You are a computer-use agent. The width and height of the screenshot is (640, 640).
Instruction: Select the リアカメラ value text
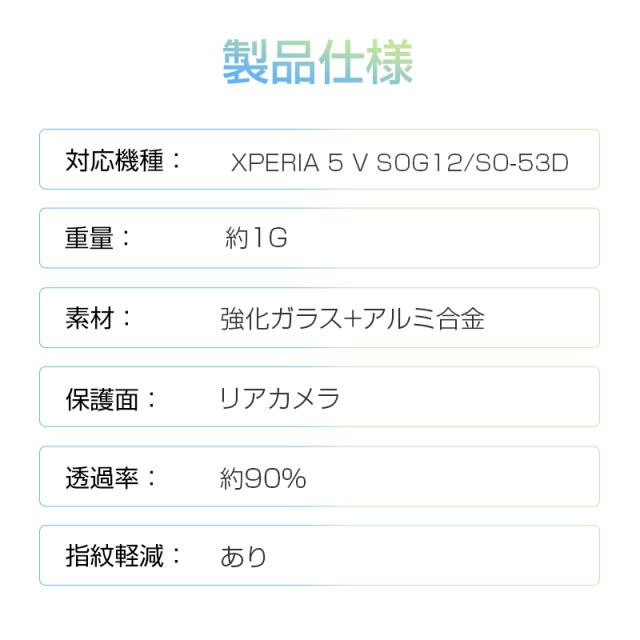point(279,399)
